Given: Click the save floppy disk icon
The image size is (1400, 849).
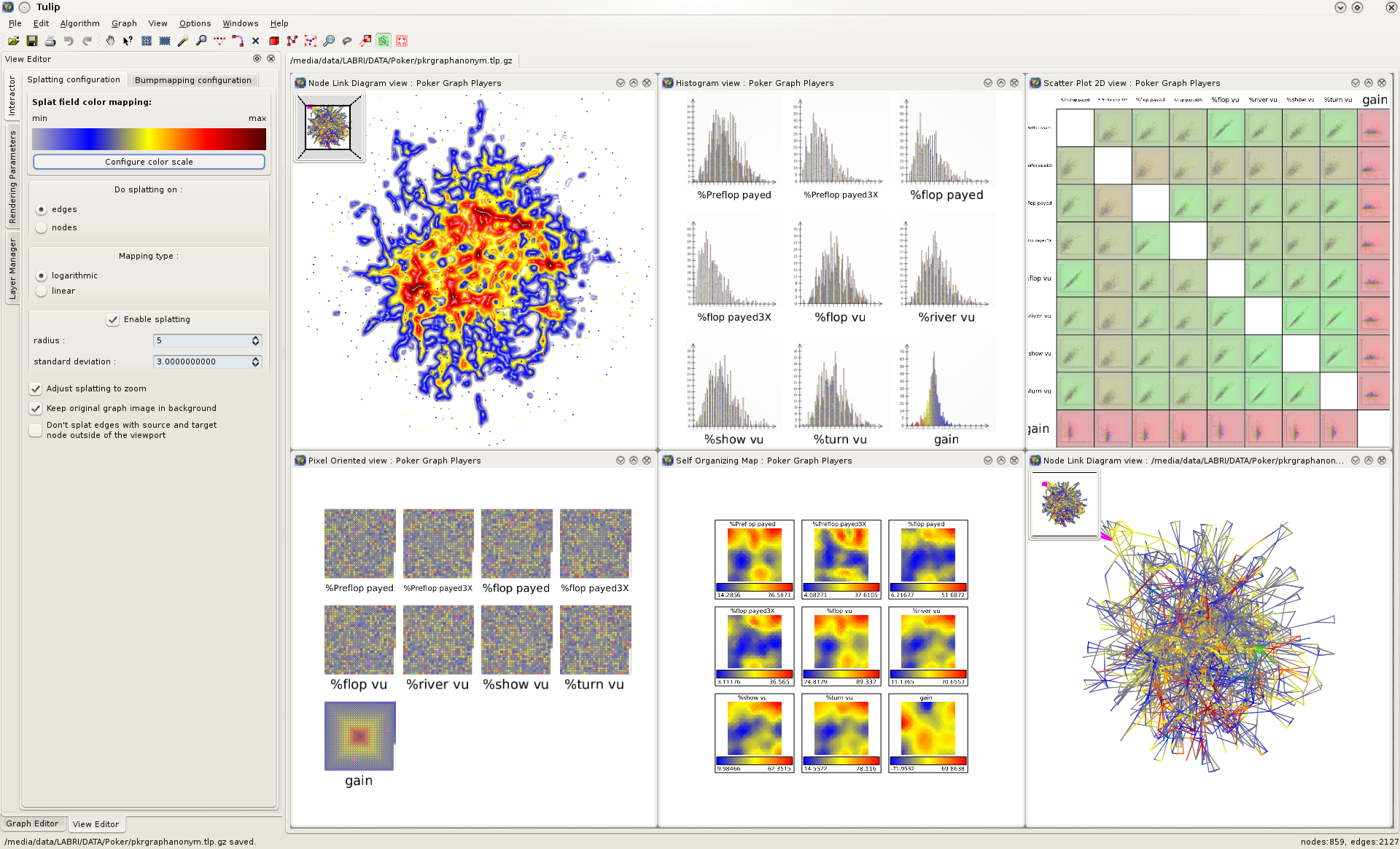Looking at the screenshot, I should pyautogui.click(x=31, y=41).
